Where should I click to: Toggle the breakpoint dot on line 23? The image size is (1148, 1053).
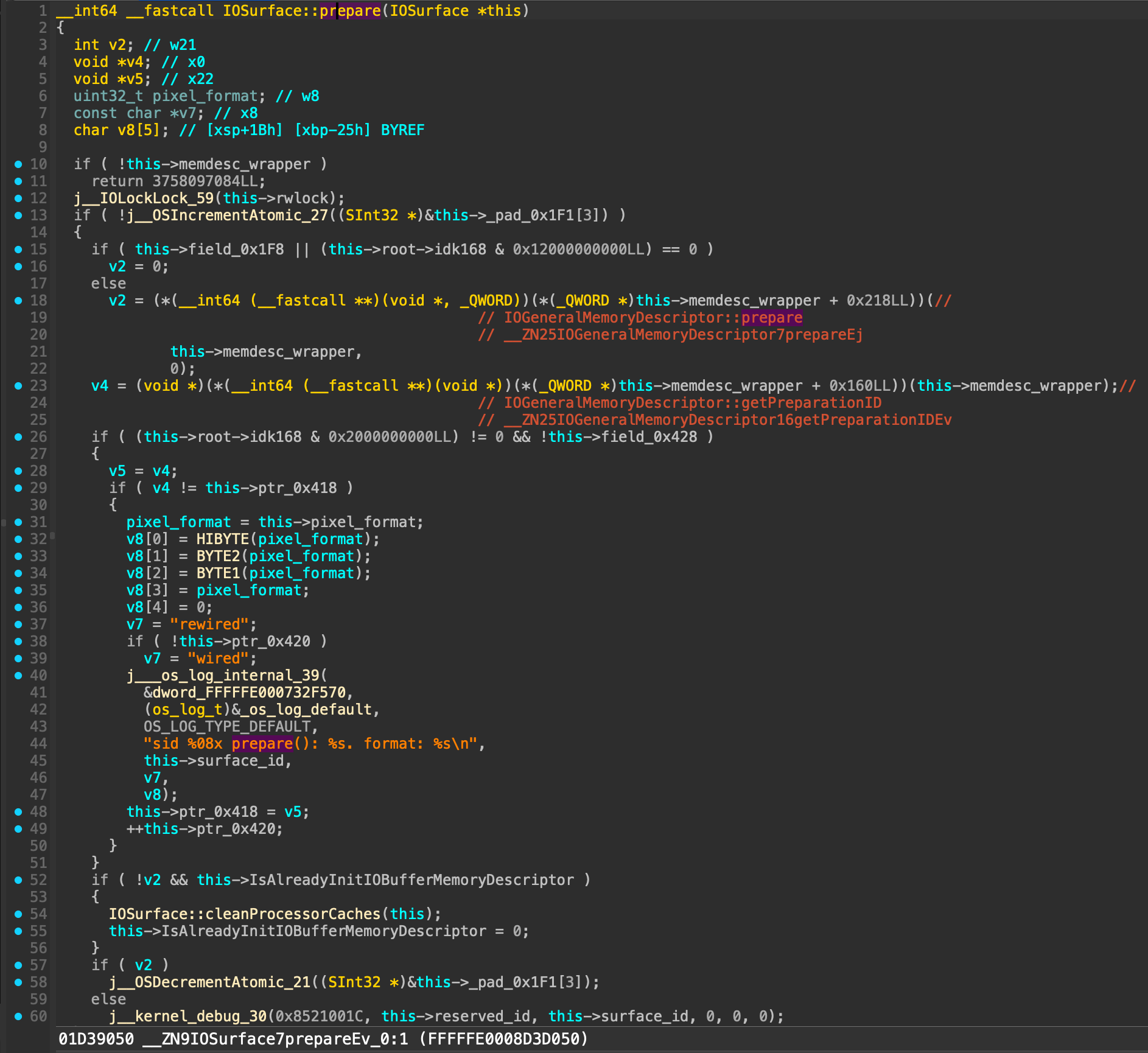pyautogui.click(x=18, y=385)
